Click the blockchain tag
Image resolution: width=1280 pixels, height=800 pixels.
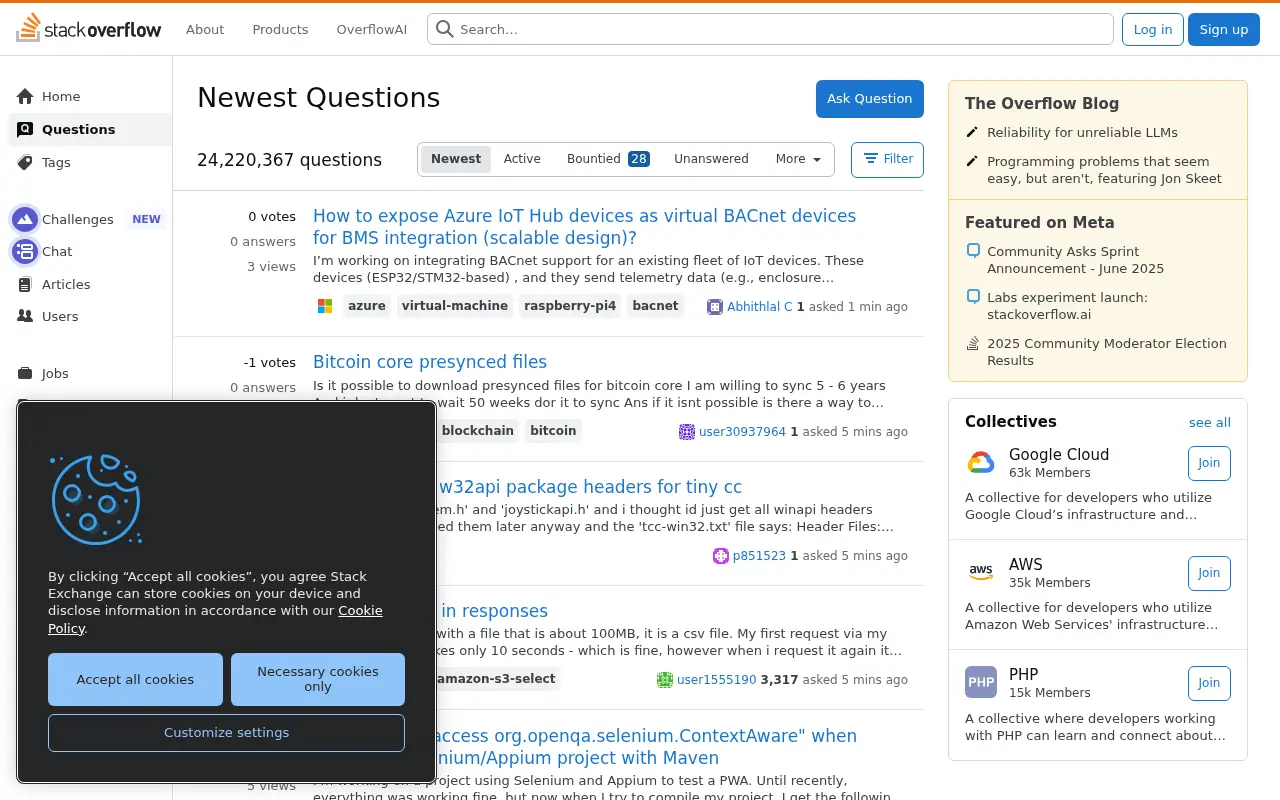pos(478,431)
